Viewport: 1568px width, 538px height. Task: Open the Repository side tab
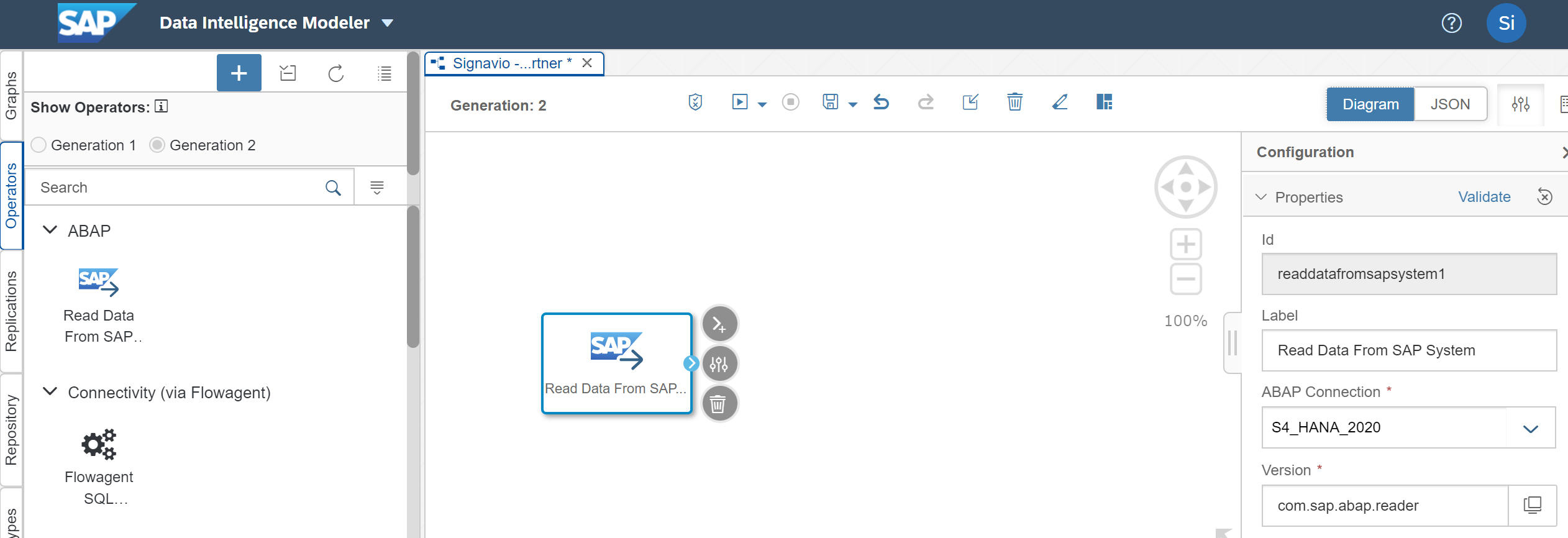pos(11,430)
